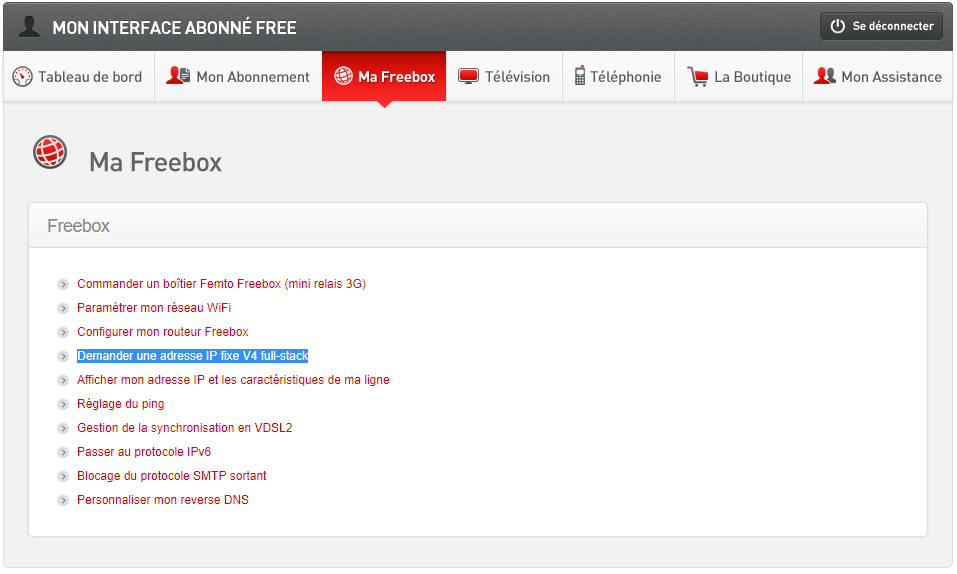
Task: Open Mon Assistance tab
Action: pos(878,76)
